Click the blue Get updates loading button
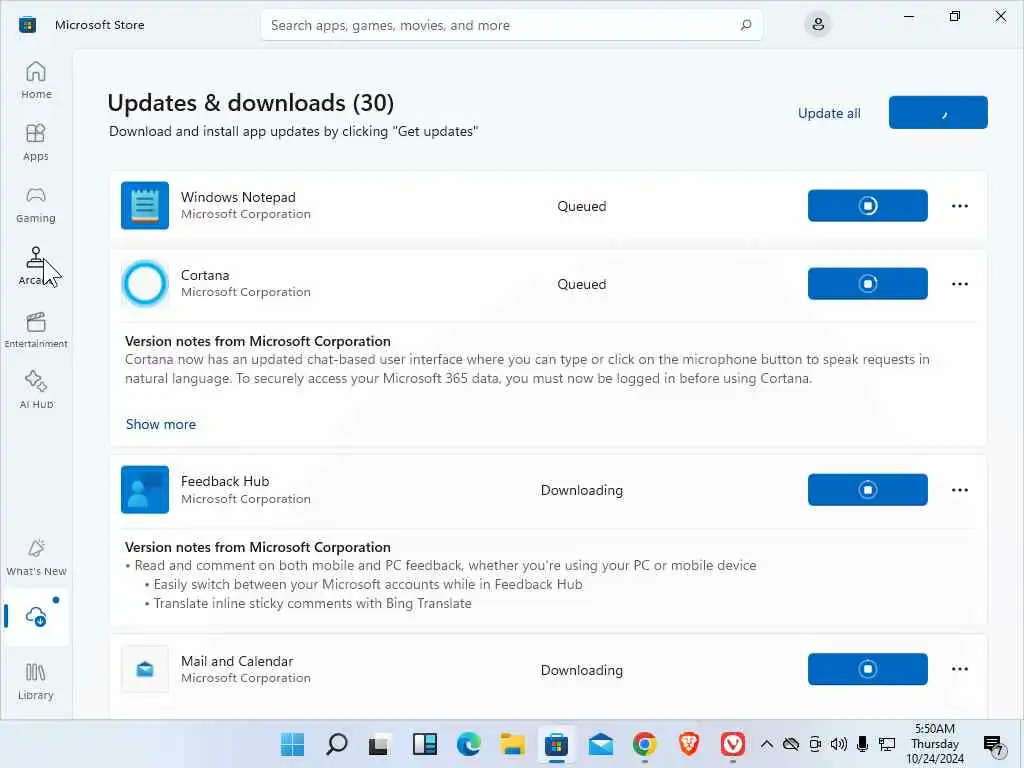Image resolution: width=1024 pixels, height=768 pixels. tap(938, 112)
